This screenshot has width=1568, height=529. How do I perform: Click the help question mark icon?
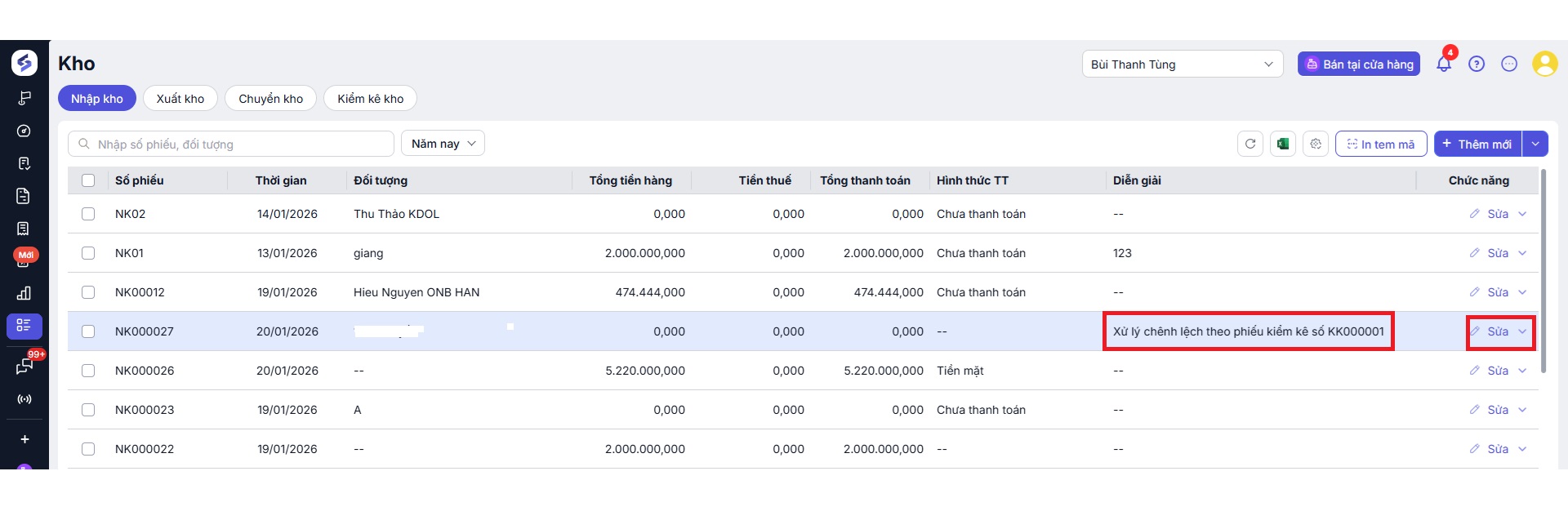click(1477, 64)
